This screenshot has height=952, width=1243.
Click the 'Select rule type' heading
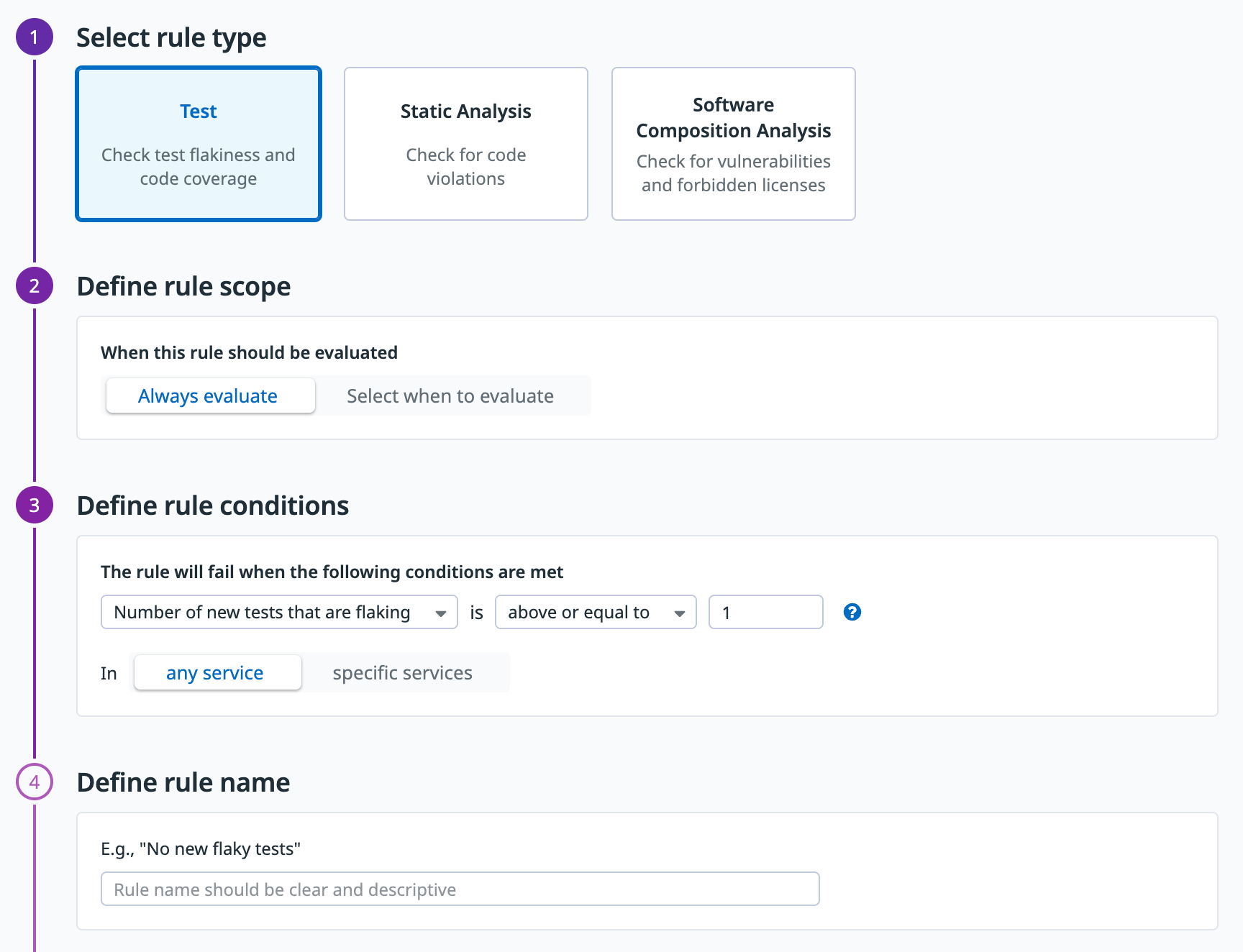(x=171, y=37)
